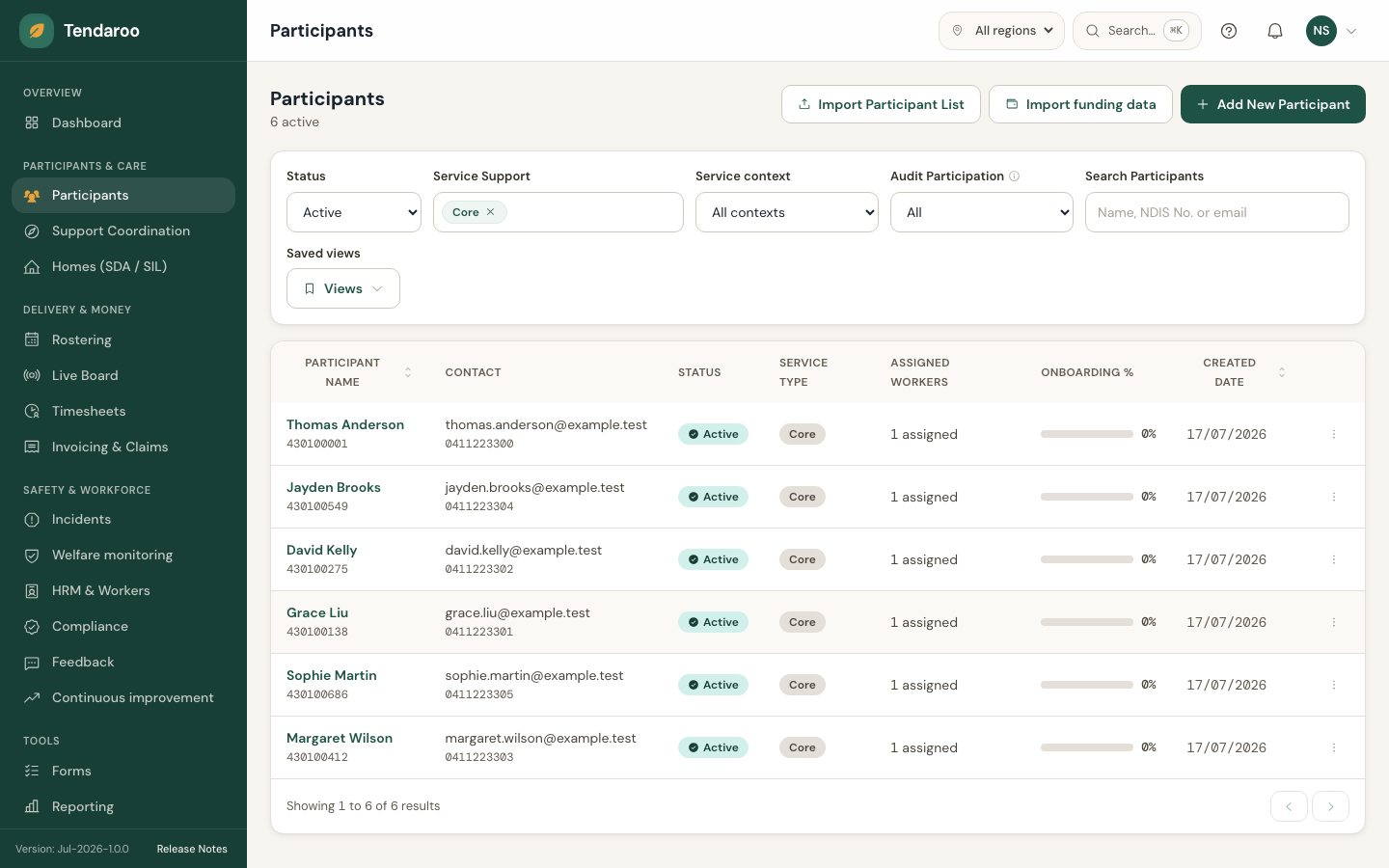The image size is (1389, 868).
Task: Click the global search magnifier icon
Action: 1093,31
